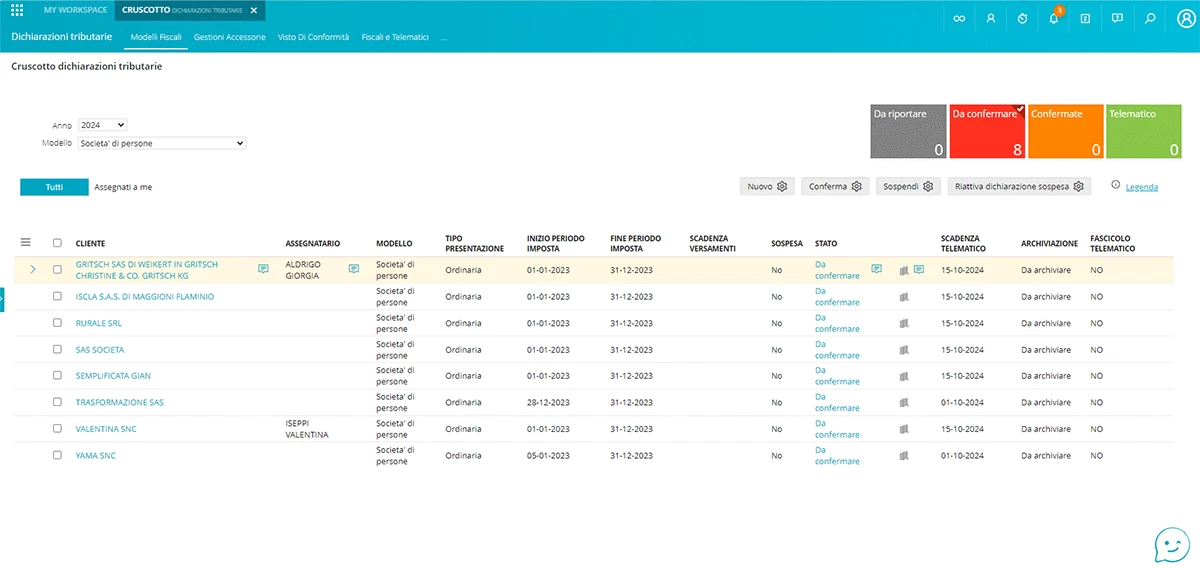
Task: Open the ellipsis overflow menu after Fiscali e Telematici
Action: (444, 37)
